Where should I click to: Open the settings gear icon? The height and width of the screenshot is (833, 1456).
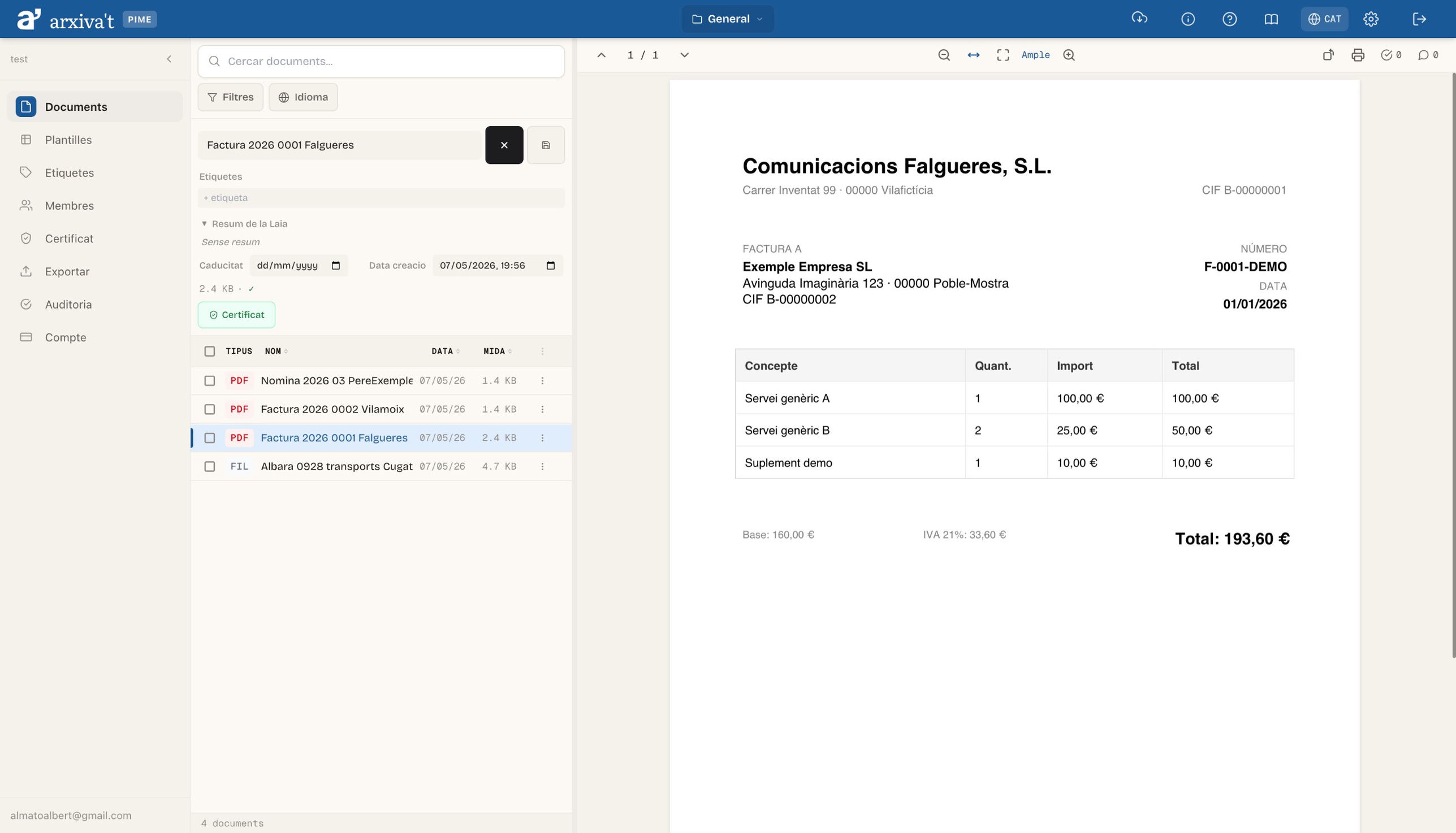(1371, 19)
